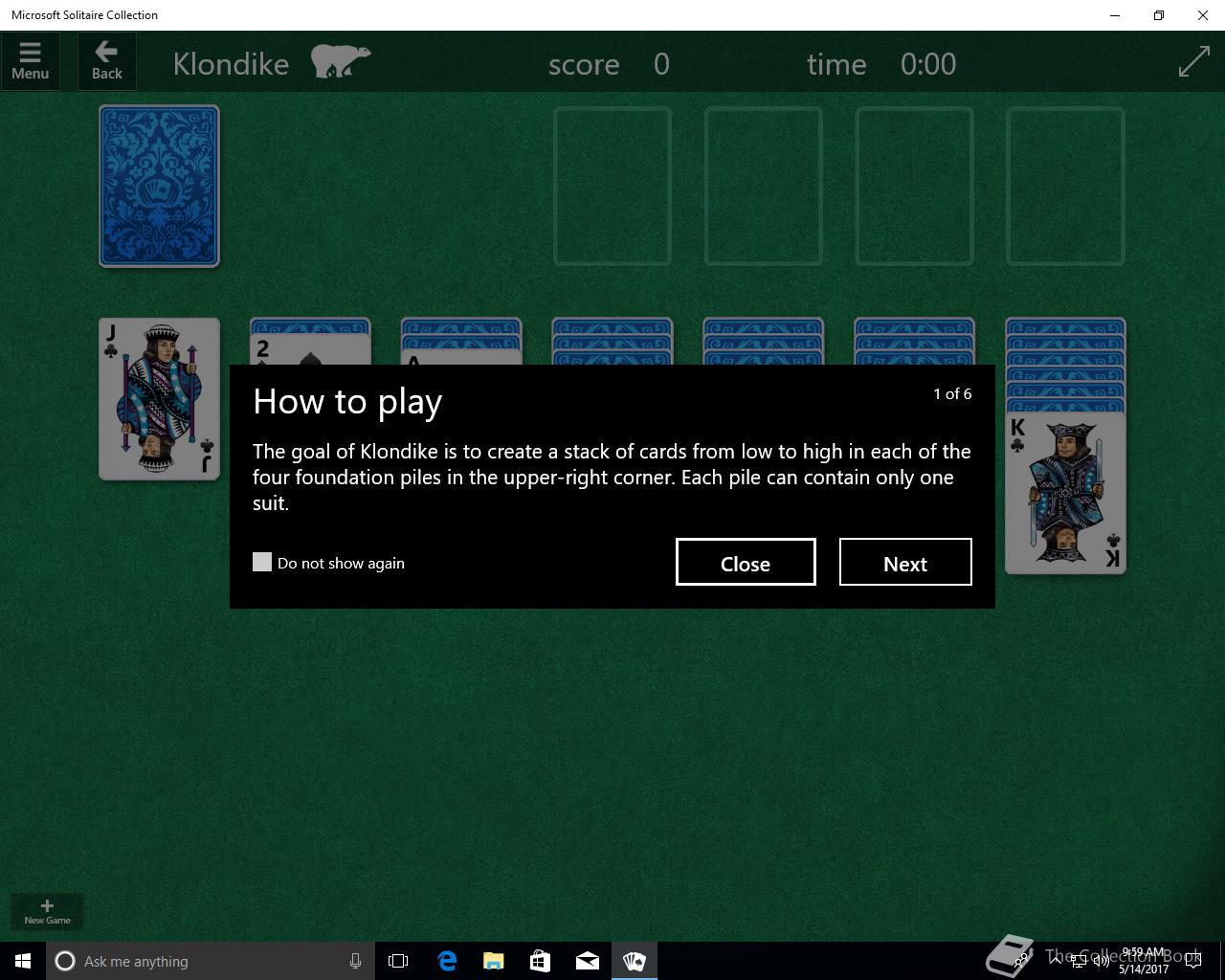Click the 0:00 timer value
The image size is (1225, 980).
[x=928, y=64]
